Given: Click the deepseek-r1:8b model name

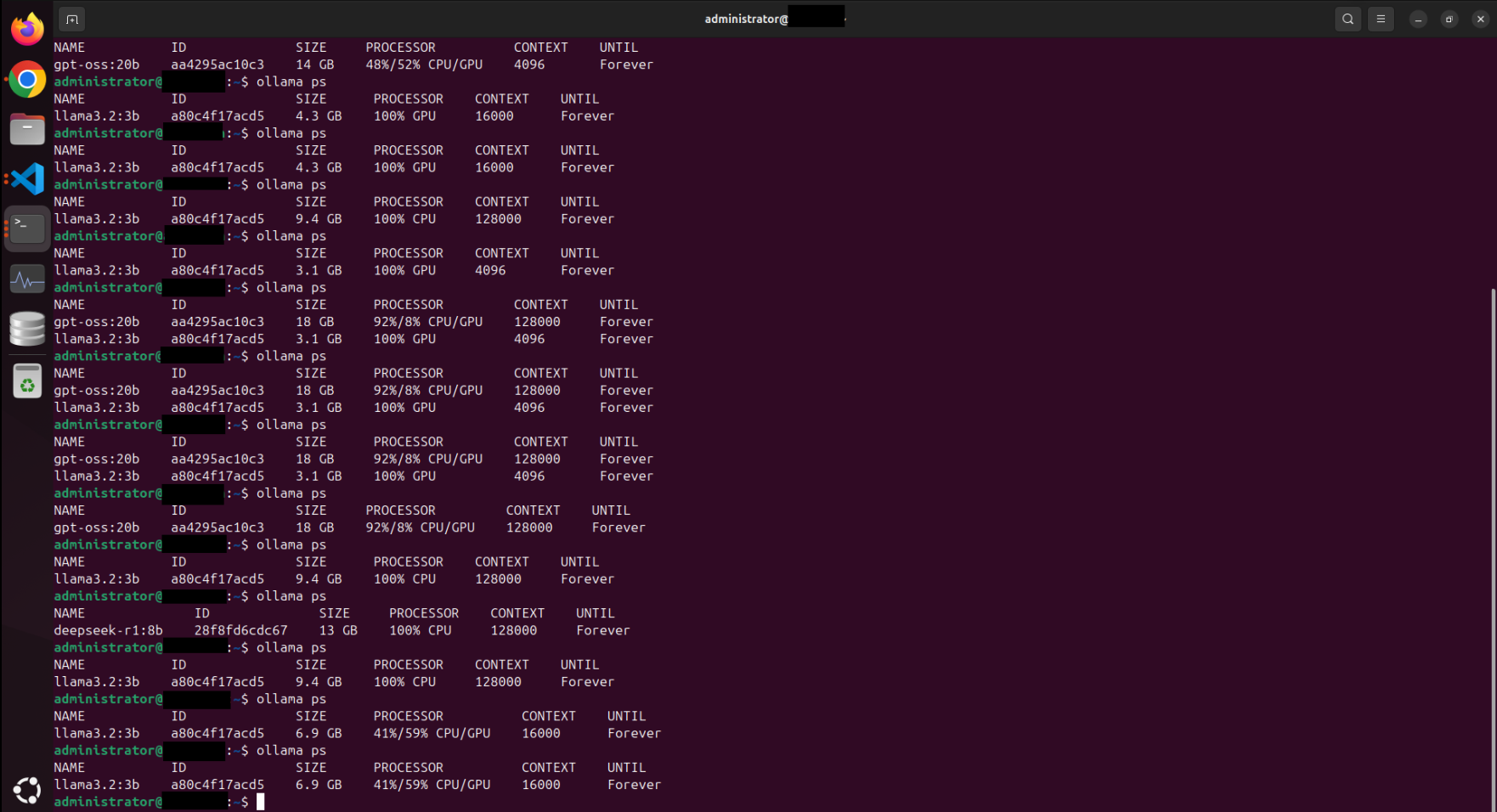Looking at the screenshot, I should 108,630.
